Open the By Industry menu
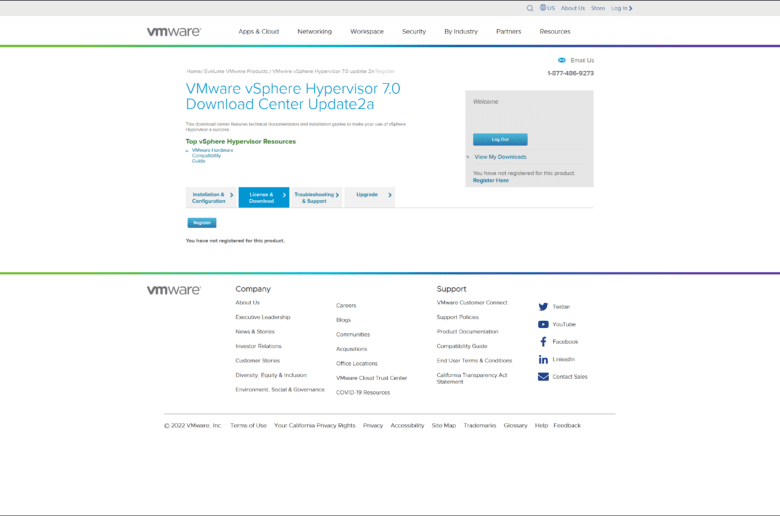The image size is (780, 516). [461, 31]
